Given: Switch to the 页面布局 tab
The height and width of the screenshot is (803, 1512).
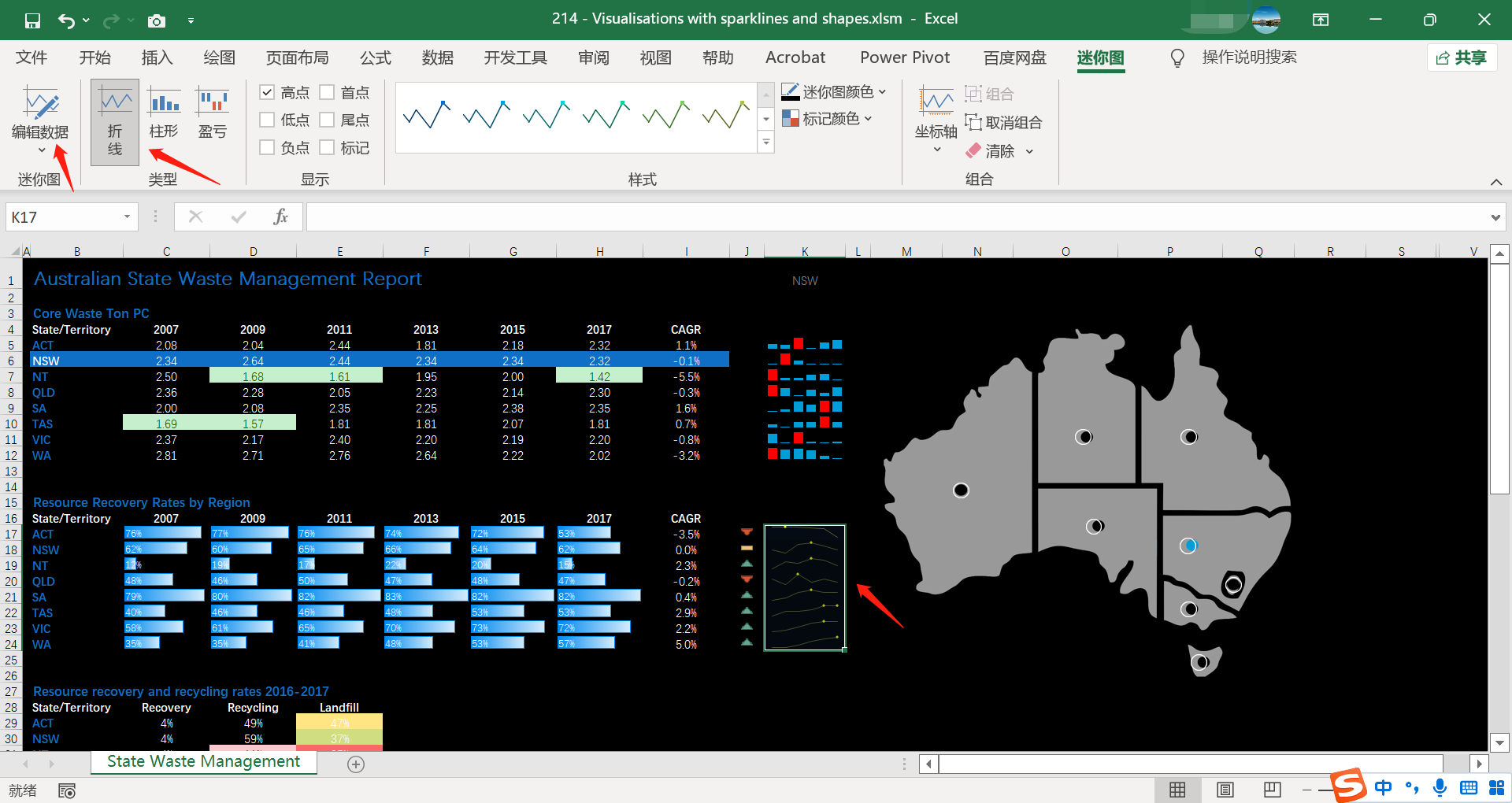Looking at the screenshot, I should click(x=297, y=57).
